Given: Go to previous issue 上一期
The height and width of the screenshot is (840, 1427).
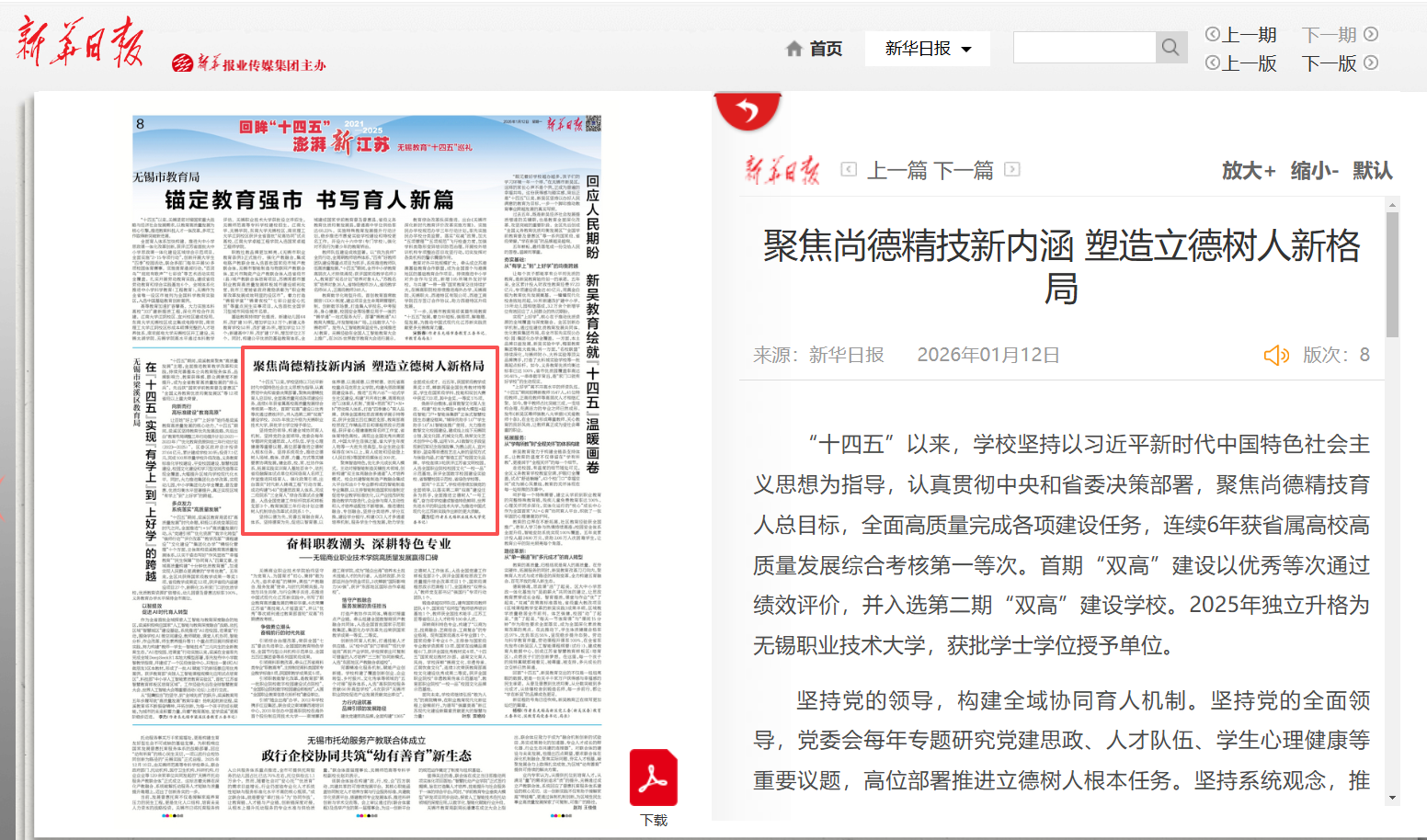Looking at the screenshot, I should pos(1240,35).
